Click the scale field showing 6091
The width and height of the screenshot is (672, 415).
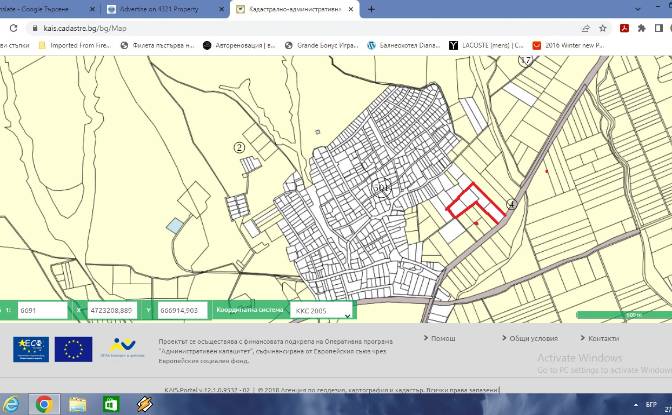42,310
